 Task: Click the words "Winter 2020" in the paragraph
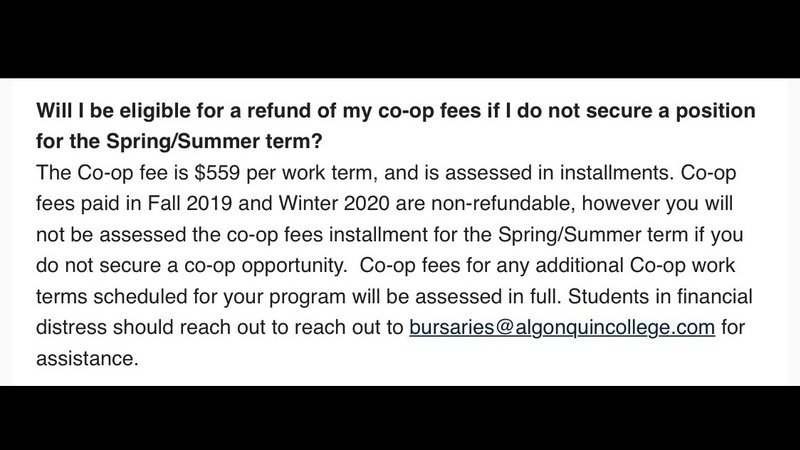(x=334, y=203)
